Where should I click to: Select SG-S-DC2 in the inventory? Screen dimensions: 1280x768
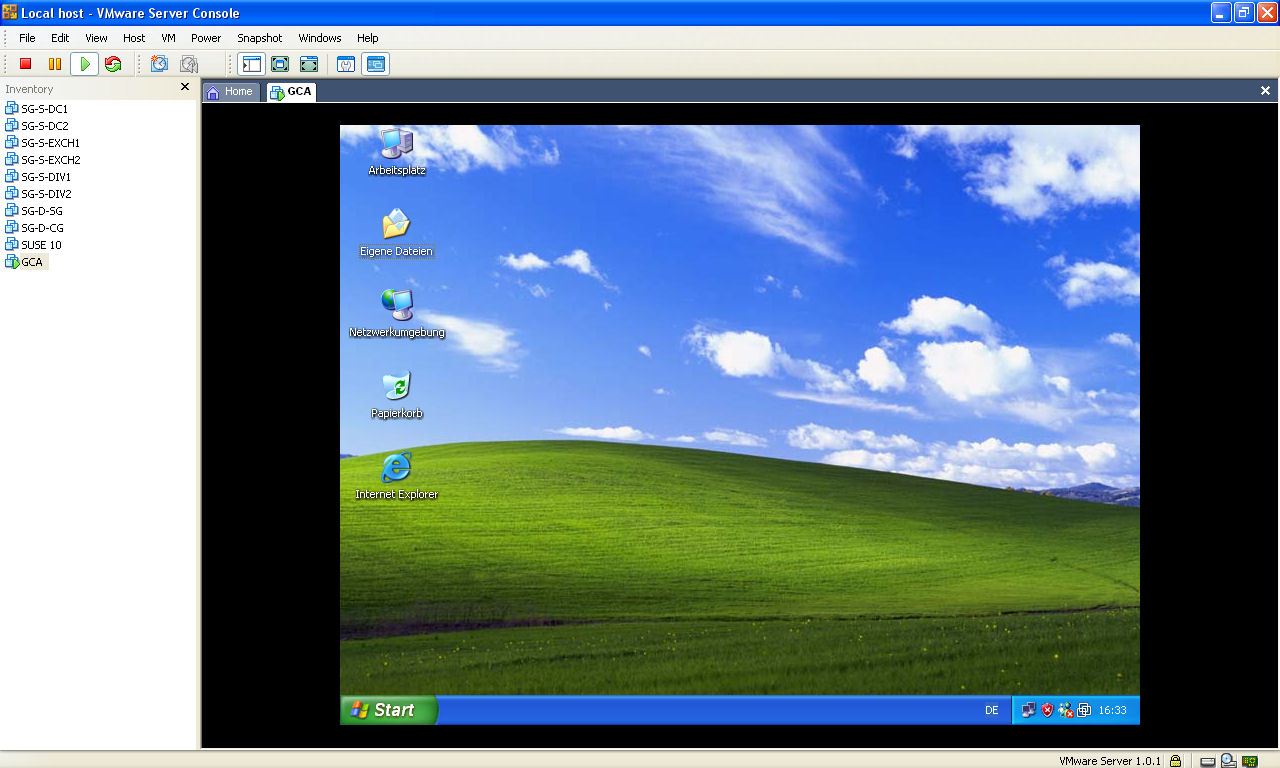pos(37,126)
